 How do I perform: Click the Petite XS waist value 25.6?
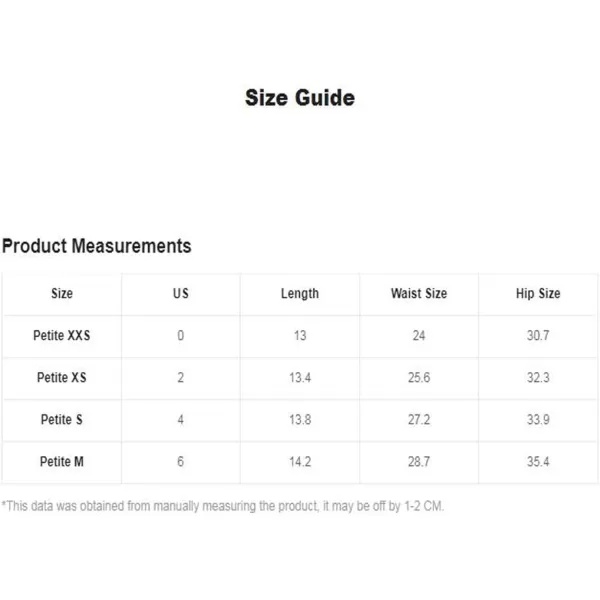point(419,378)
